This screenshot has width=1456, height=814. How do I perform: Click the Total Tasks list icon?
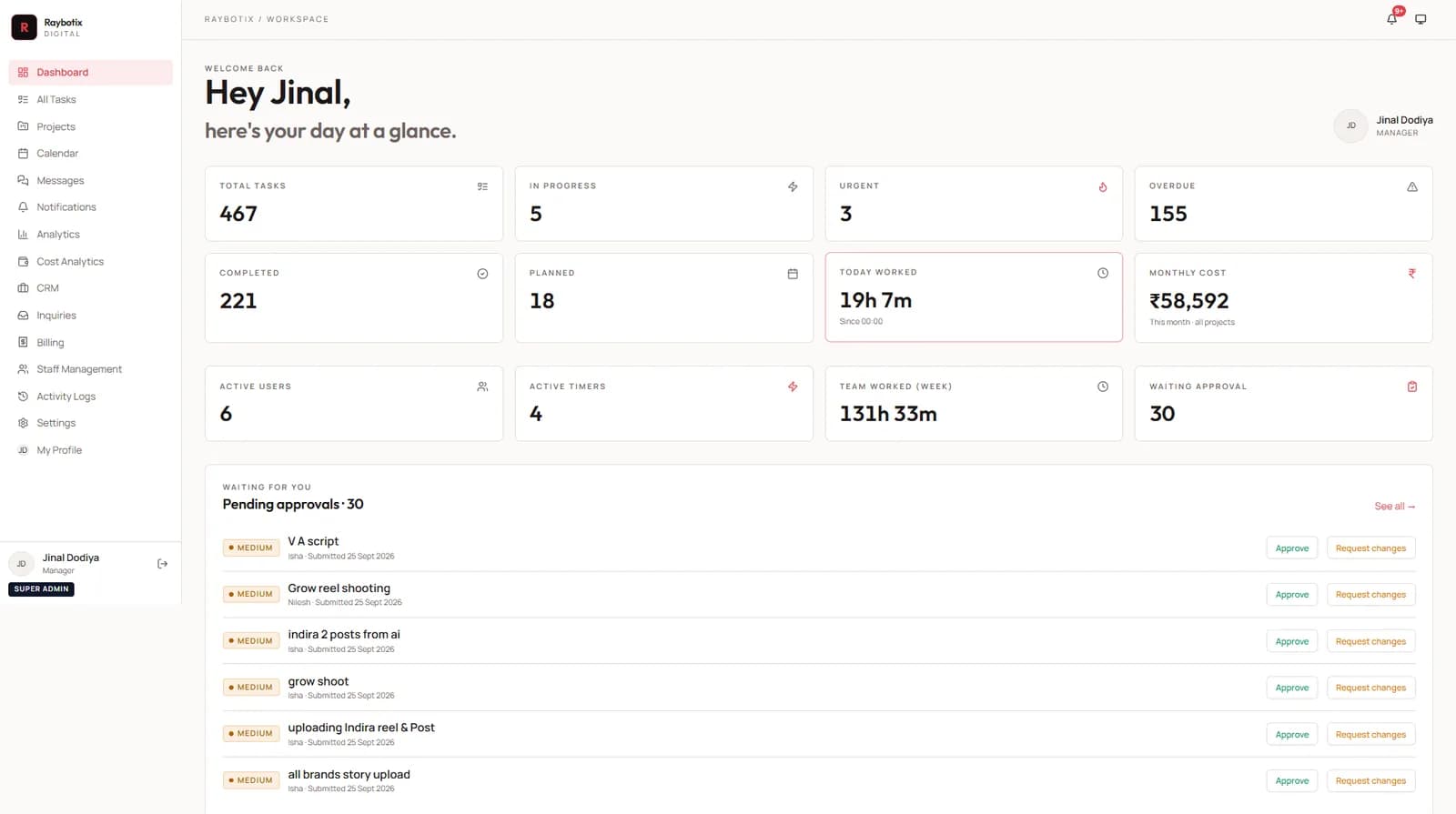(x=482, y=186)
